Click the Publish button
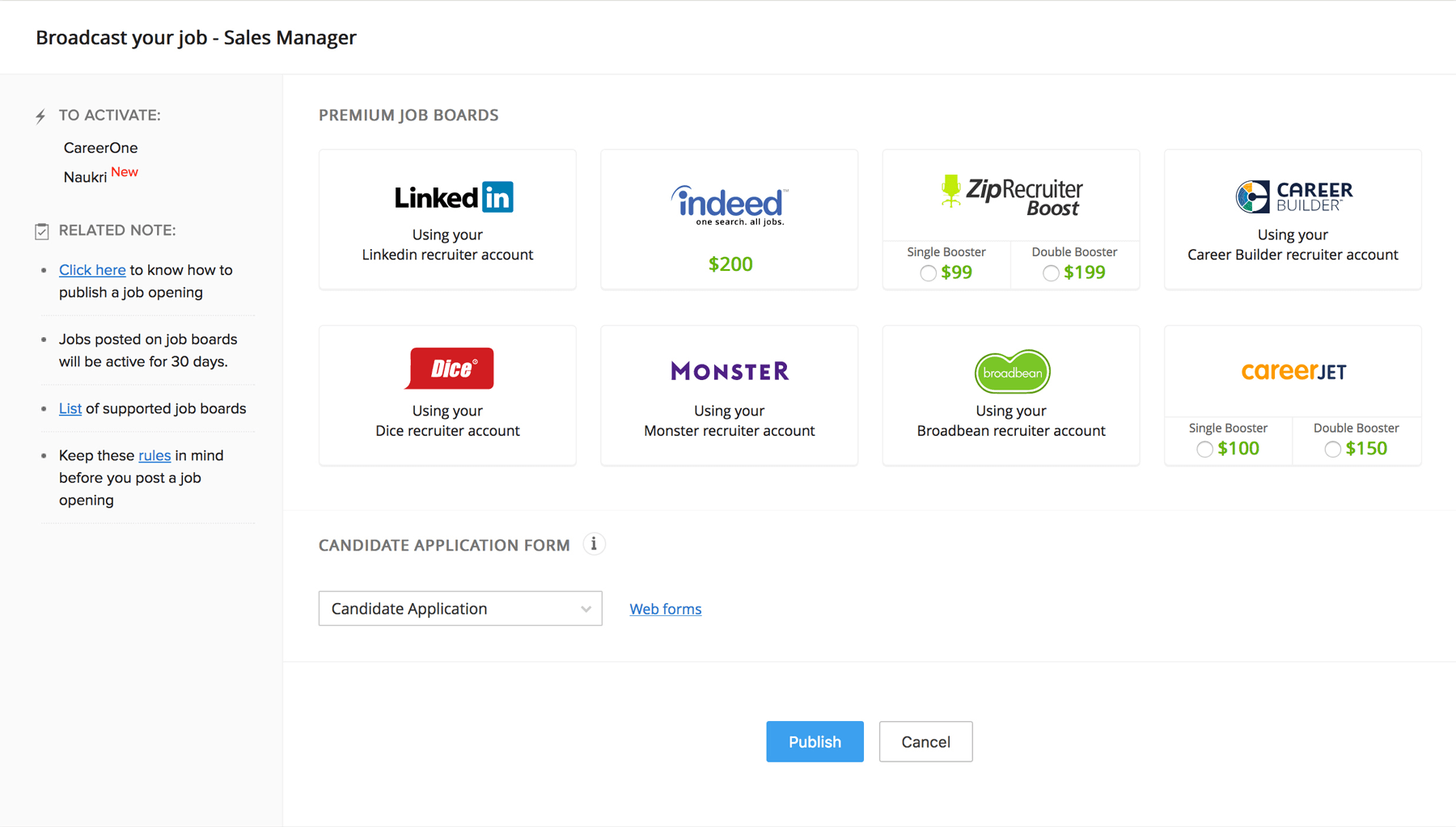Screen dimensions: 1456x827 (x=815, y=741)
